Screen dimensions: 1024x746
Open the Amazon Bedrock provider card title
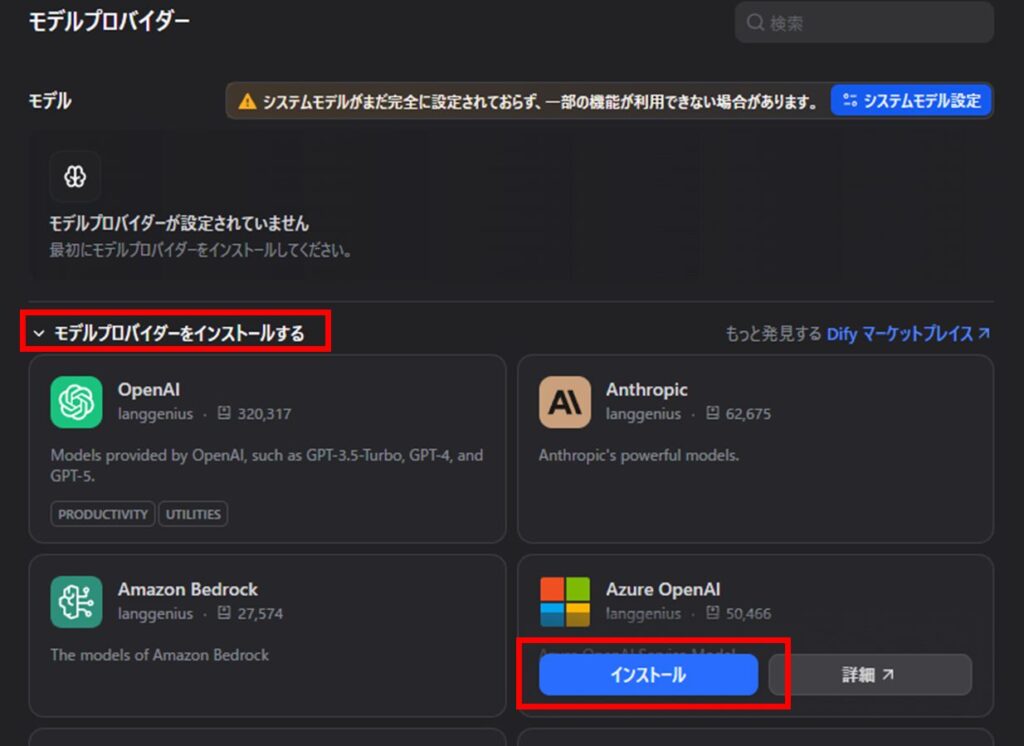188,590
